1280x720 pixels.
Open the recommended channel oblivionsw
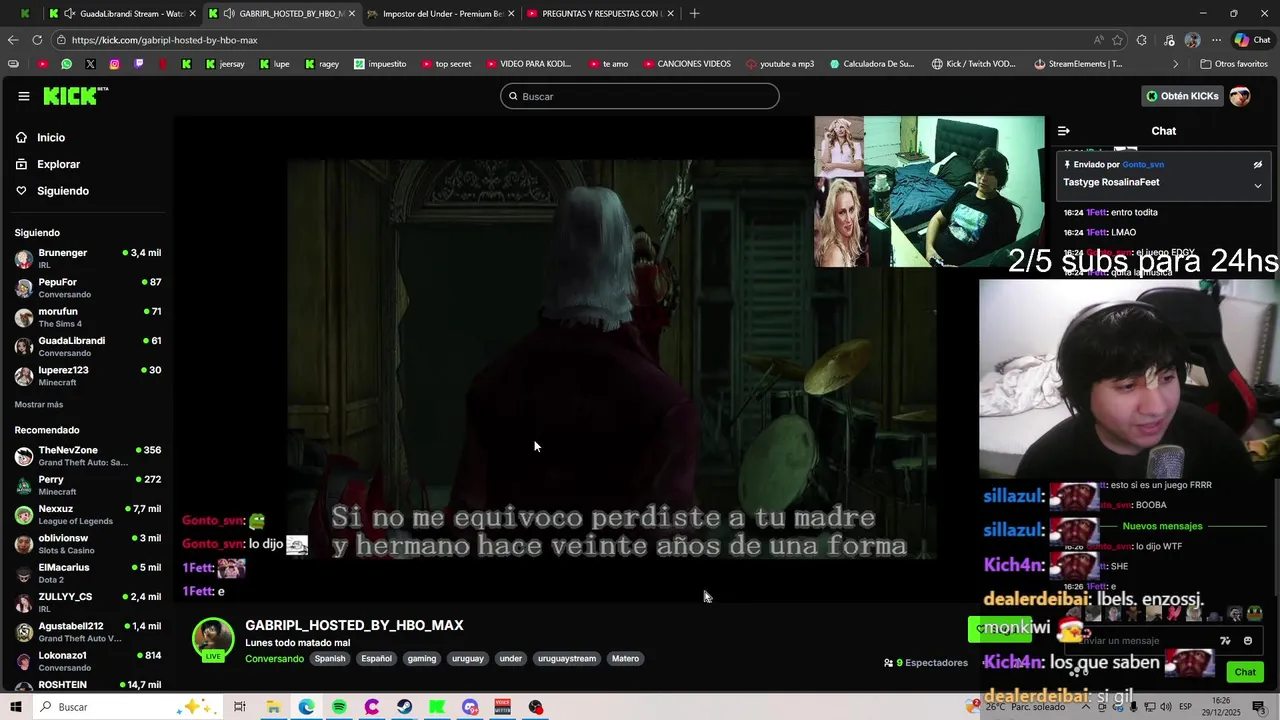(x=88, y=544)
